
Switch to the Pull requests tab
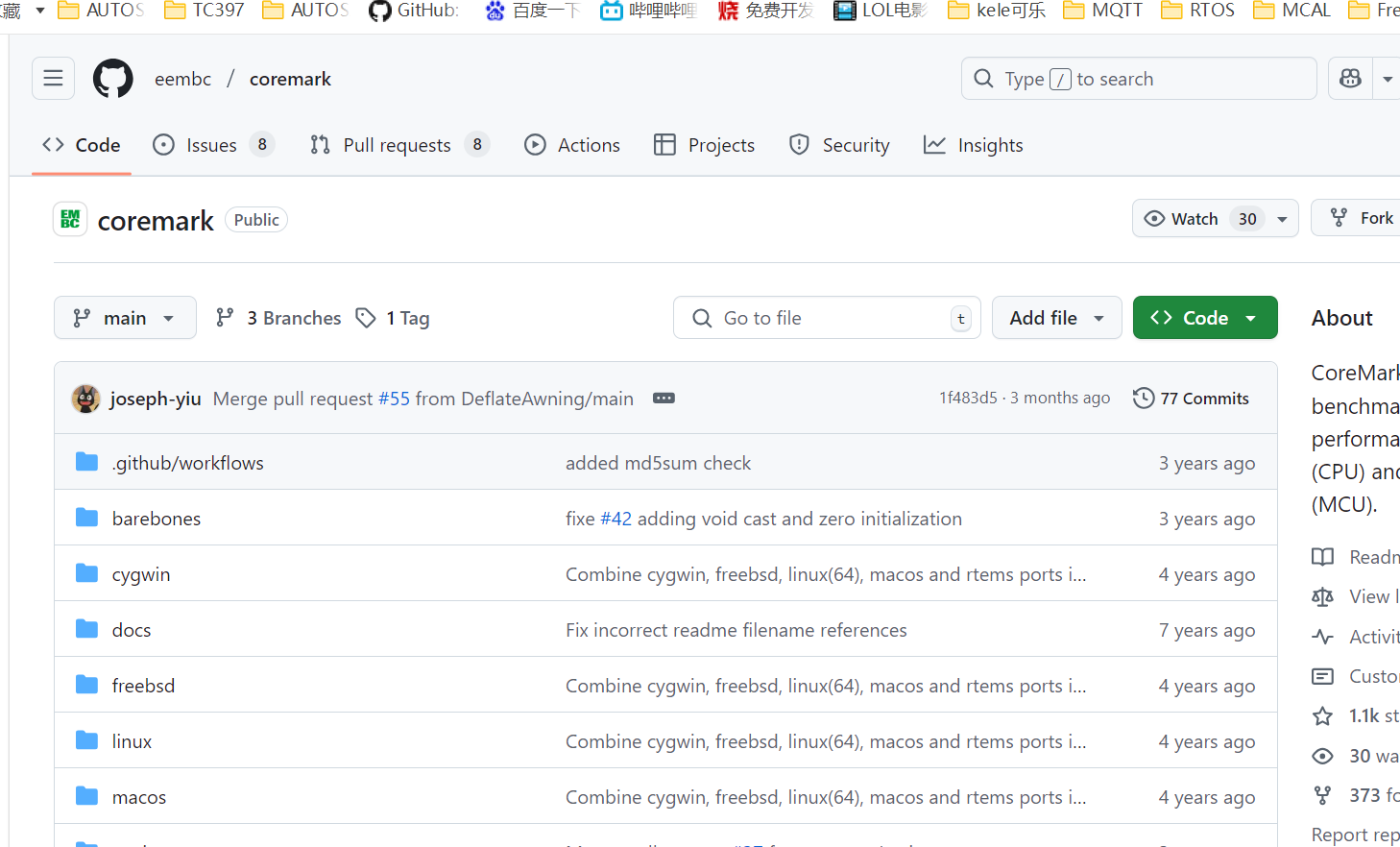[398, 145]
